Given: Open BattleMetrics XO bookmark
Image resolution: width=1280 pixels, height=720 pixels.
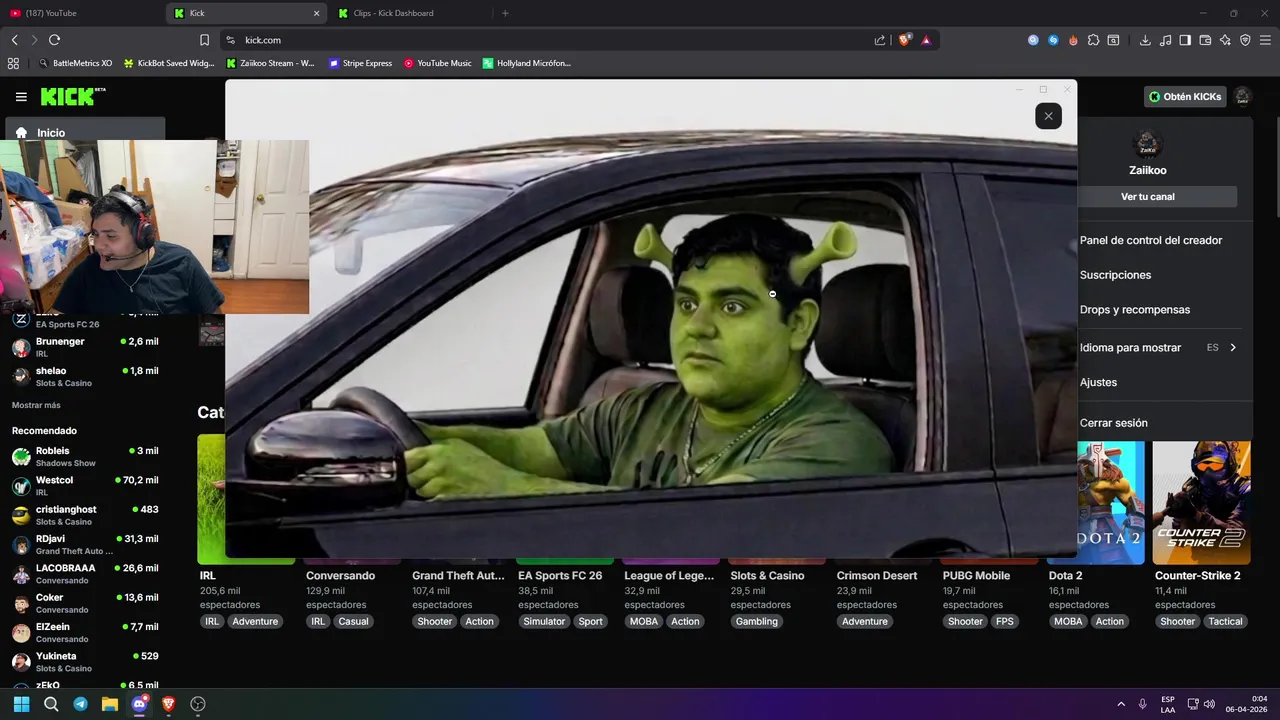Looking at the screenshot, I should tap(75, 63).
